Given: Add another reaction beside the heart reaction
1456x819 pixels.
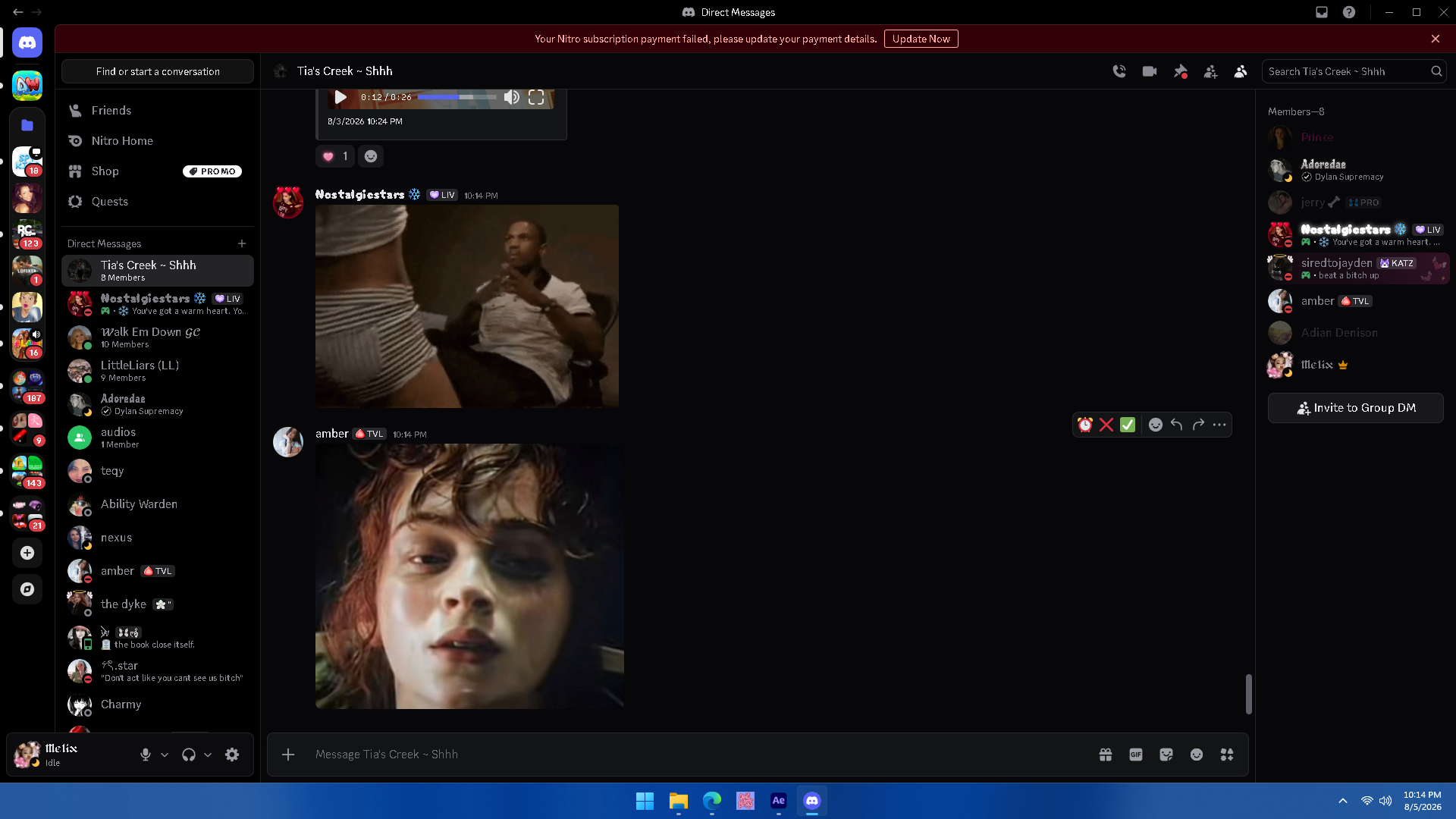Looking at the screenshot, I should click(x=371, y=156).
